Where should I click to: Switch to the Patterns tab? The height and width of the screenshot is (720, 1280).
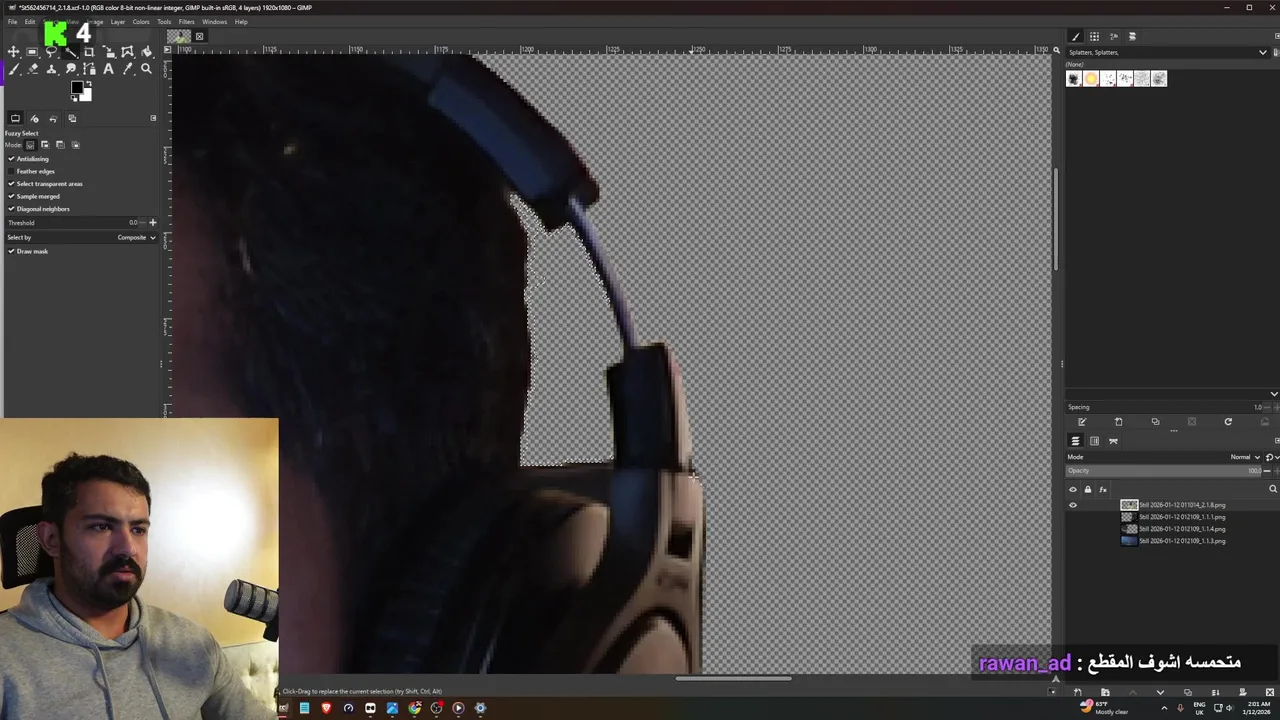coord(1094,36)
